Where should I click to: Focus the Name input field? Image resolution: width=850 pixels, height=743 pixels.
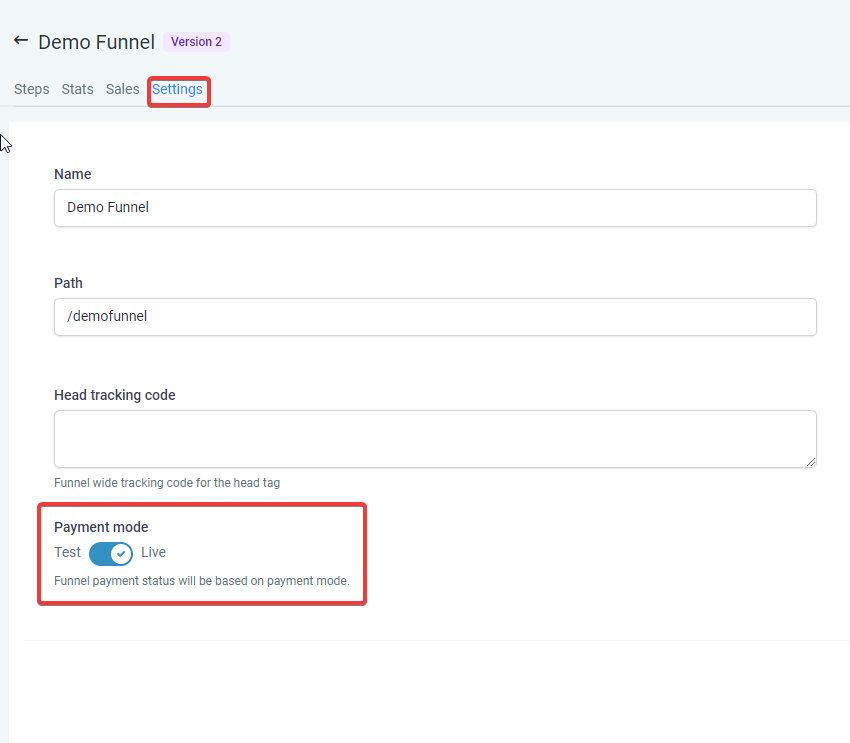coord(435,208)
